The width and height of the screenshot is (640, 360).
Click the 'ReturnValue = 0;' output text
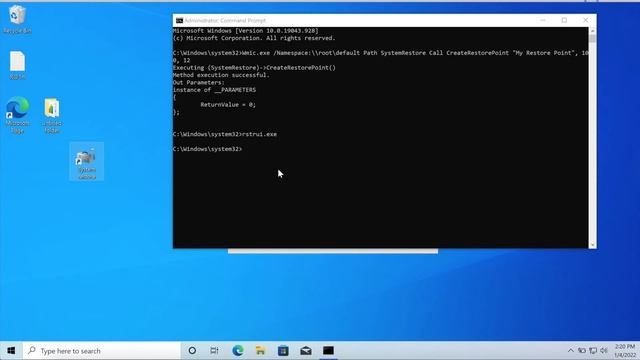pos(228,105)
